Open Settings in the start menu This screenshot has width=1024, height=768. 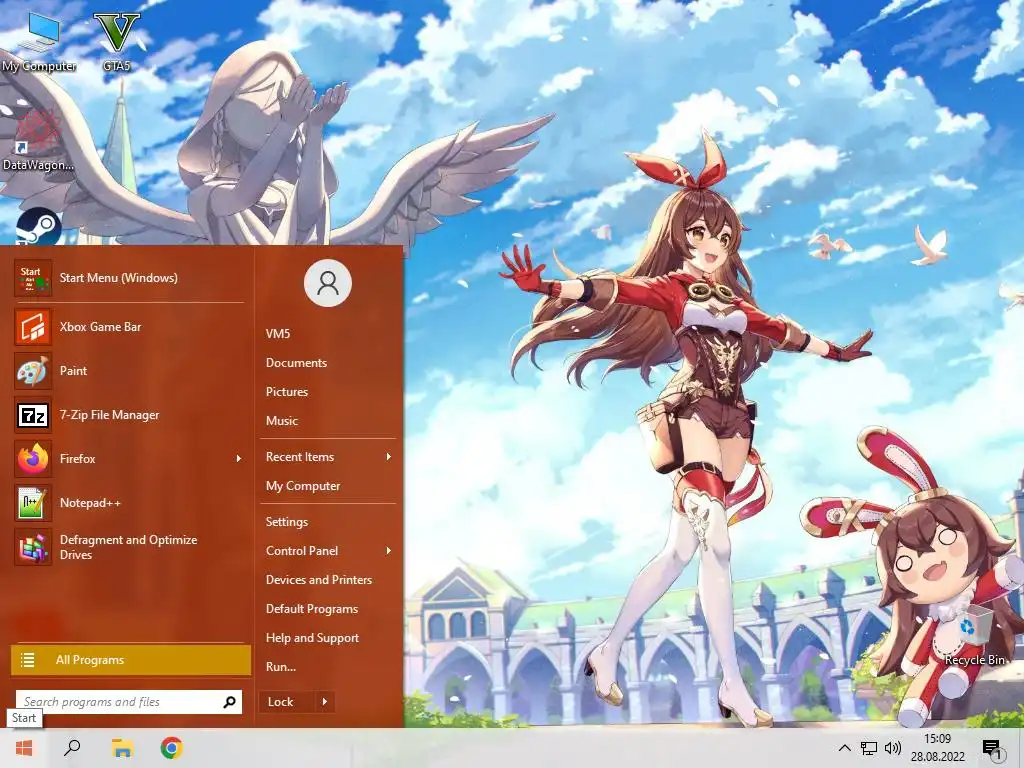[x=287, y=522]
